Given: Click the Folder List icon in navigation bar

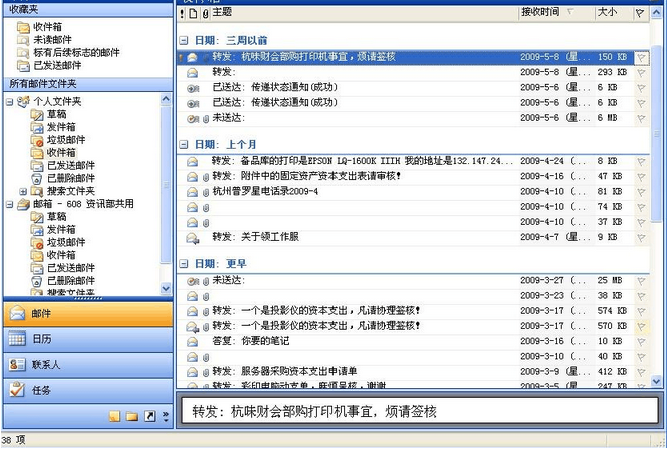Looking at the screenshot, I should [132, 416].
